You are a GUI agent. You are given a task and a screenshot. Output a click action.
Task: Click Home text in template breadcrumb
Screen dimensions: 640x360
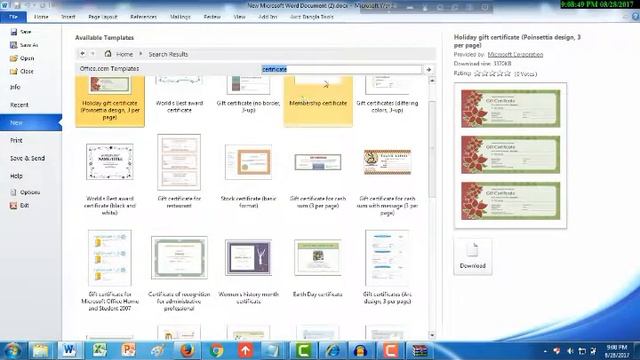click(x=124, y=54)
